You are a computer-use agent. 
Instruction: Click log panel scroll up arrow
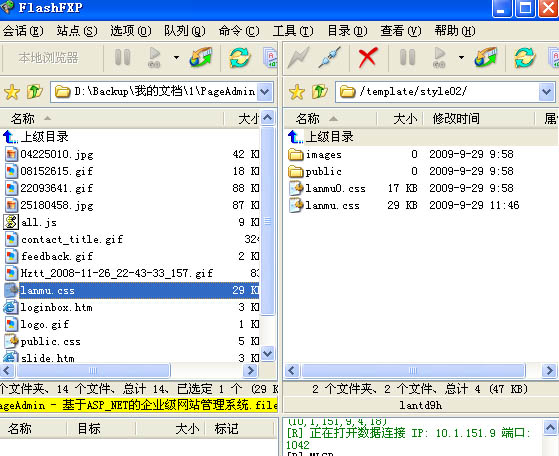coord(550,428)
